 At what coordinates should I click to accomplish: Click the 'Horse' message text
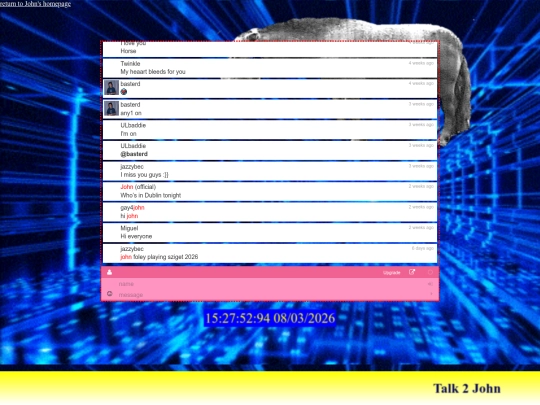coord(128,51)
